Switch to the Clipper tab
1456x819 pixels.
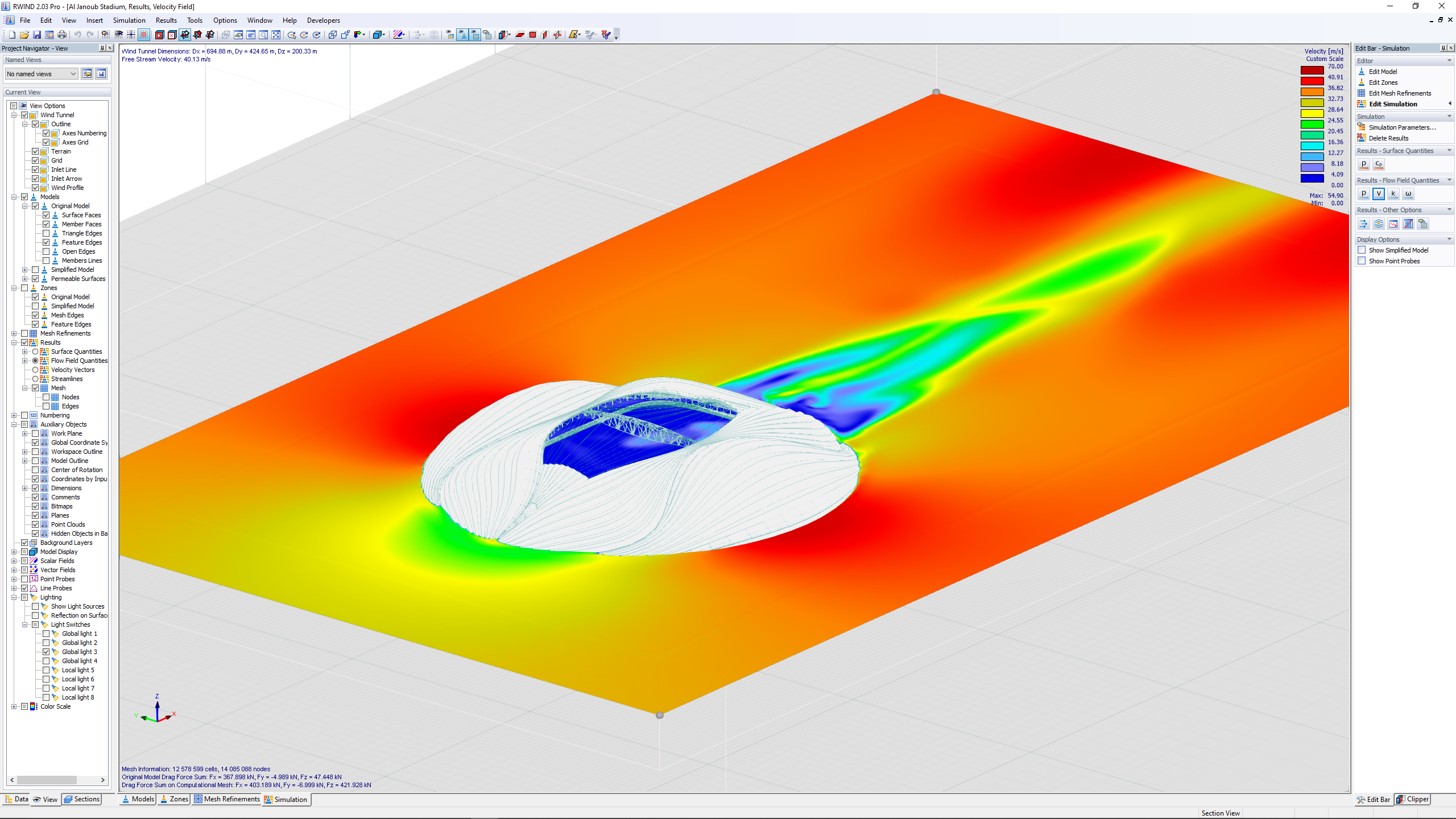point(1413,799)
